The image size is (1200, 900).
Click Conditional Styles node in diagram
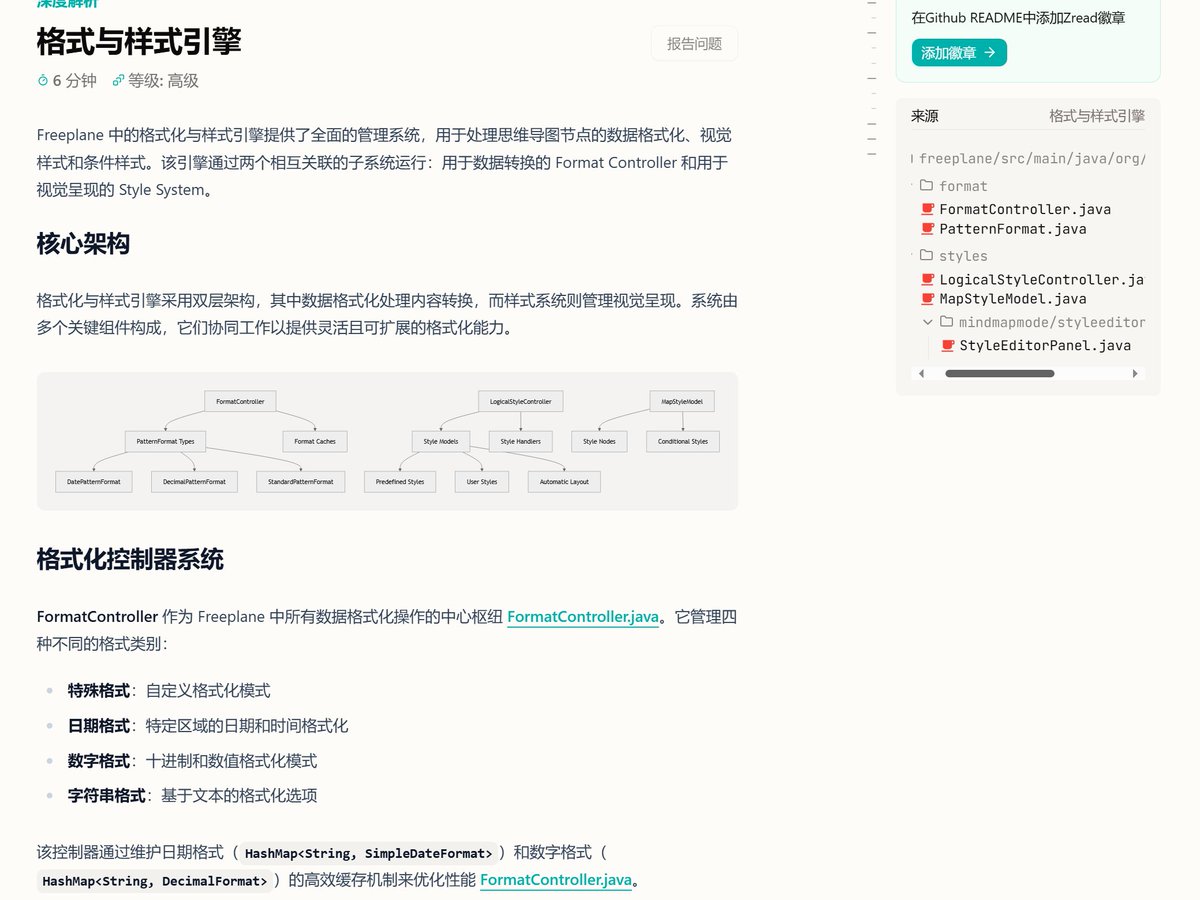coord(683,441)
